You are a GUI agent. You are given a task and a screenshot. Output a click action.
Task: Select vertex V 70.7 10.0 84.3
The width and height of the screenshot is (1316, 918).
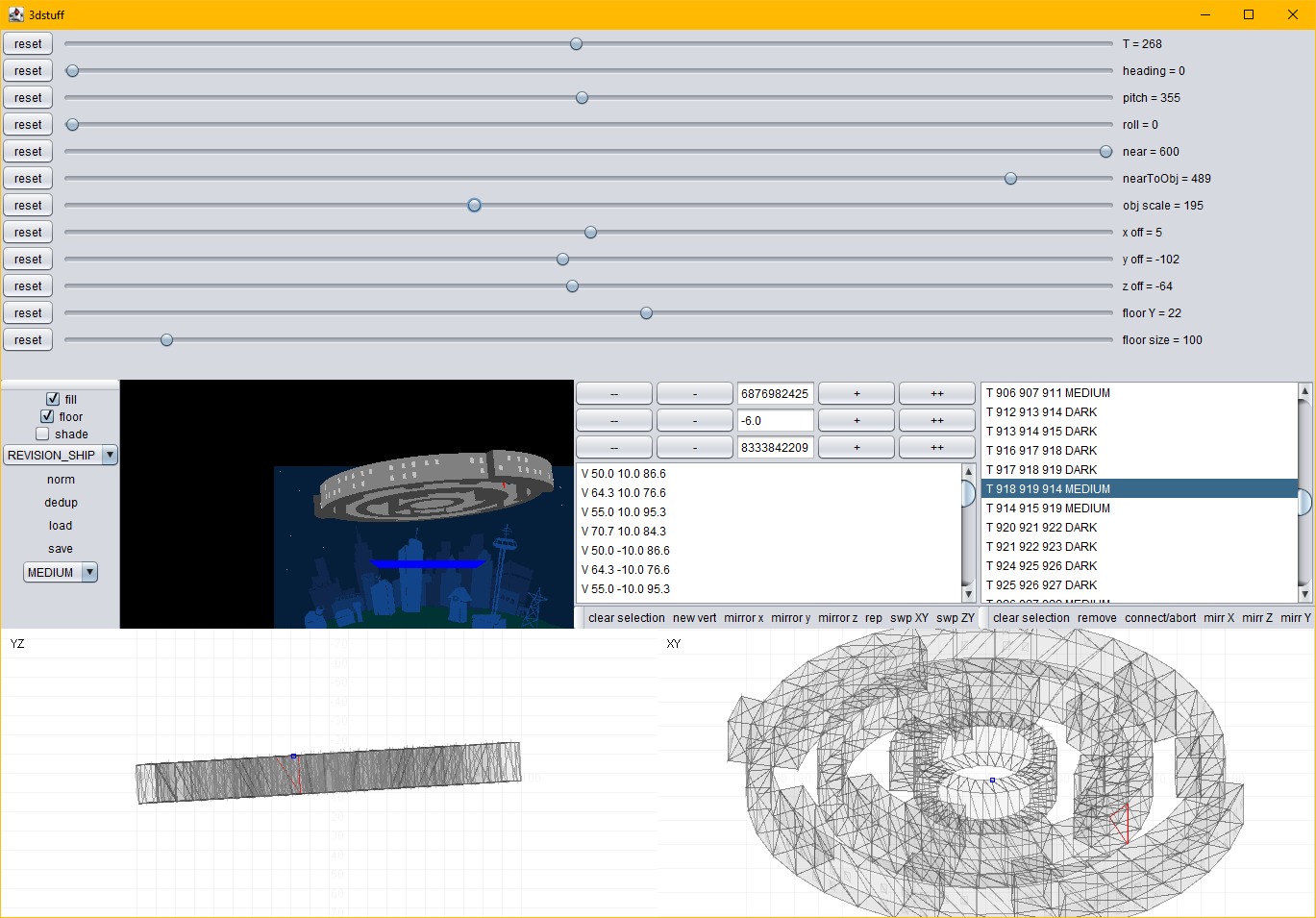pos(769,532)
